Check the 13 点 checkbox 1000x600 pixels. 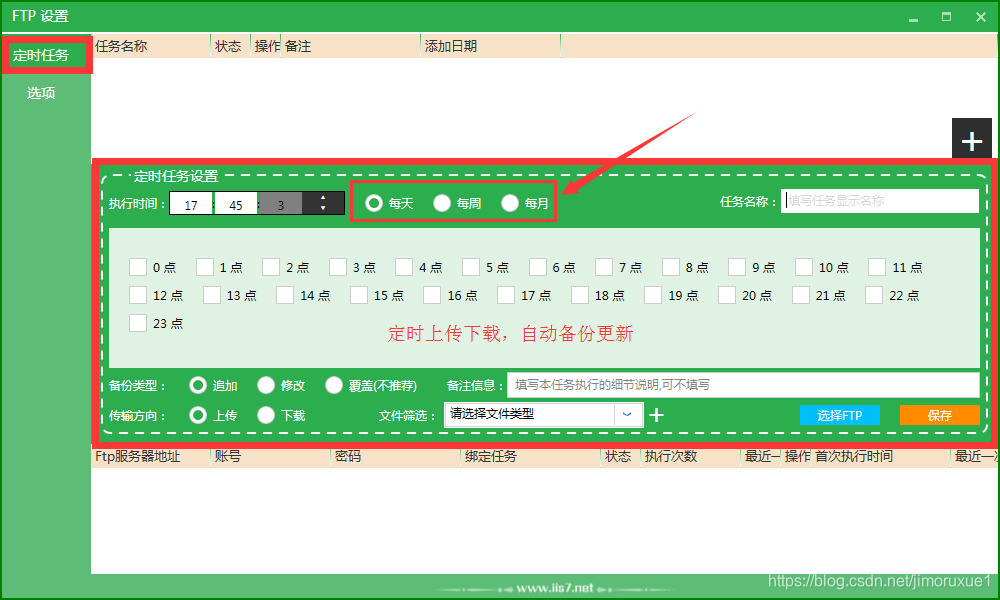212,295
